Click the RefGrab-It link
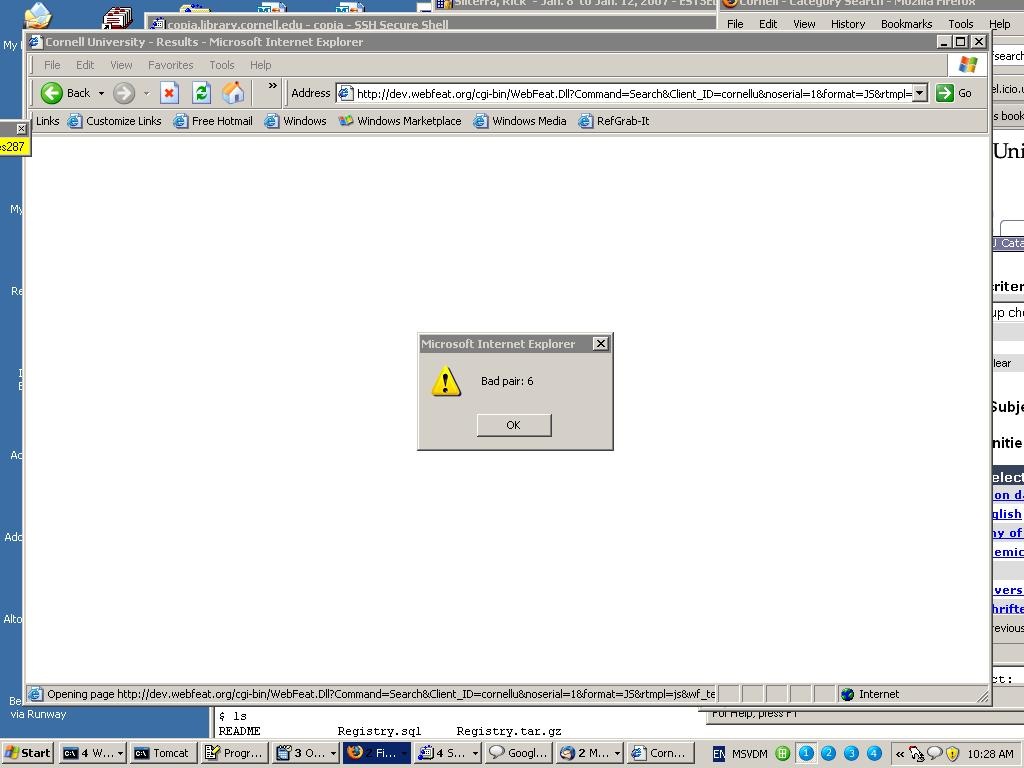 pos(615,121)
